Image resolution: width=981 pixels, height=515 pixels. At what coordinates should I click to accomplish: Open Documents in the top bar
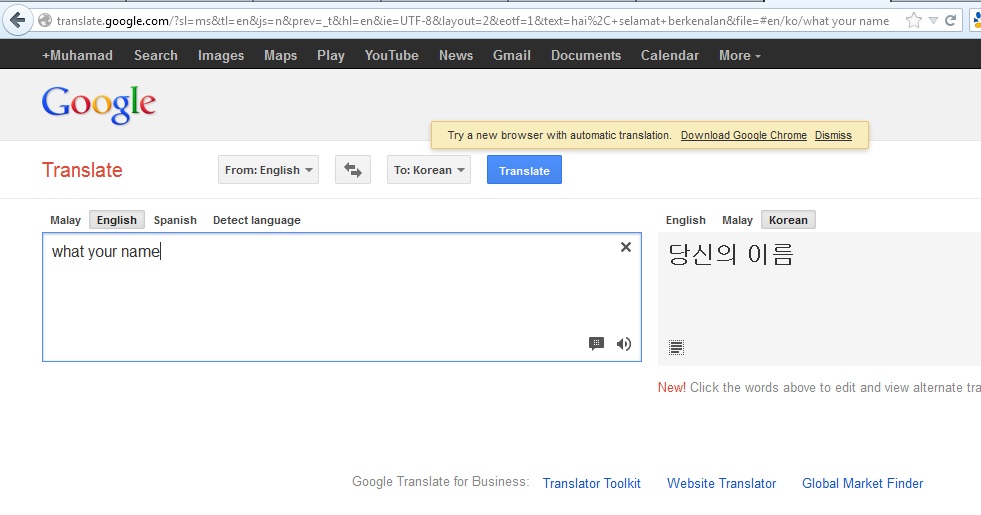(586, 55)
